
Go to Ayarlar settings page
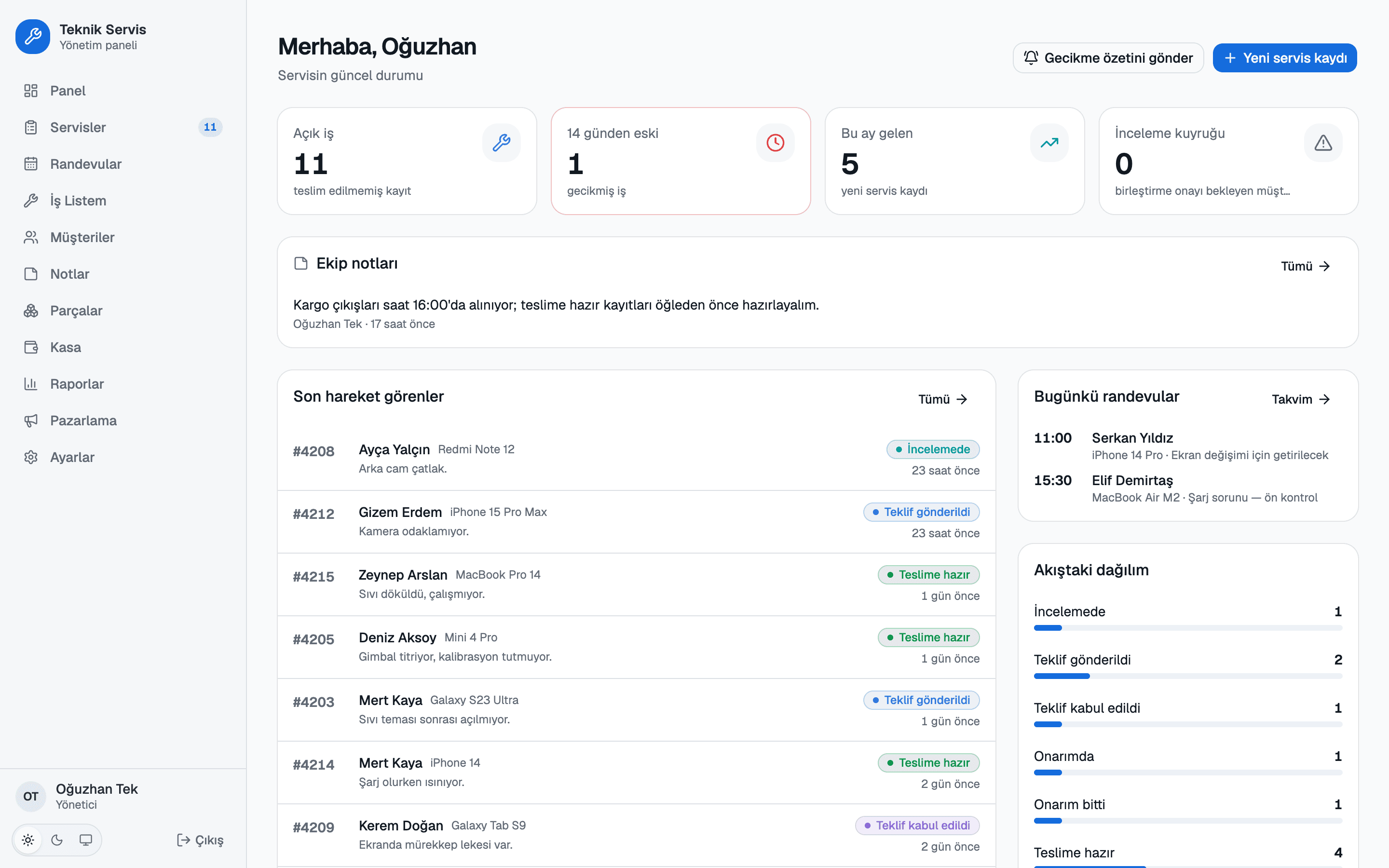coord(123,458)
